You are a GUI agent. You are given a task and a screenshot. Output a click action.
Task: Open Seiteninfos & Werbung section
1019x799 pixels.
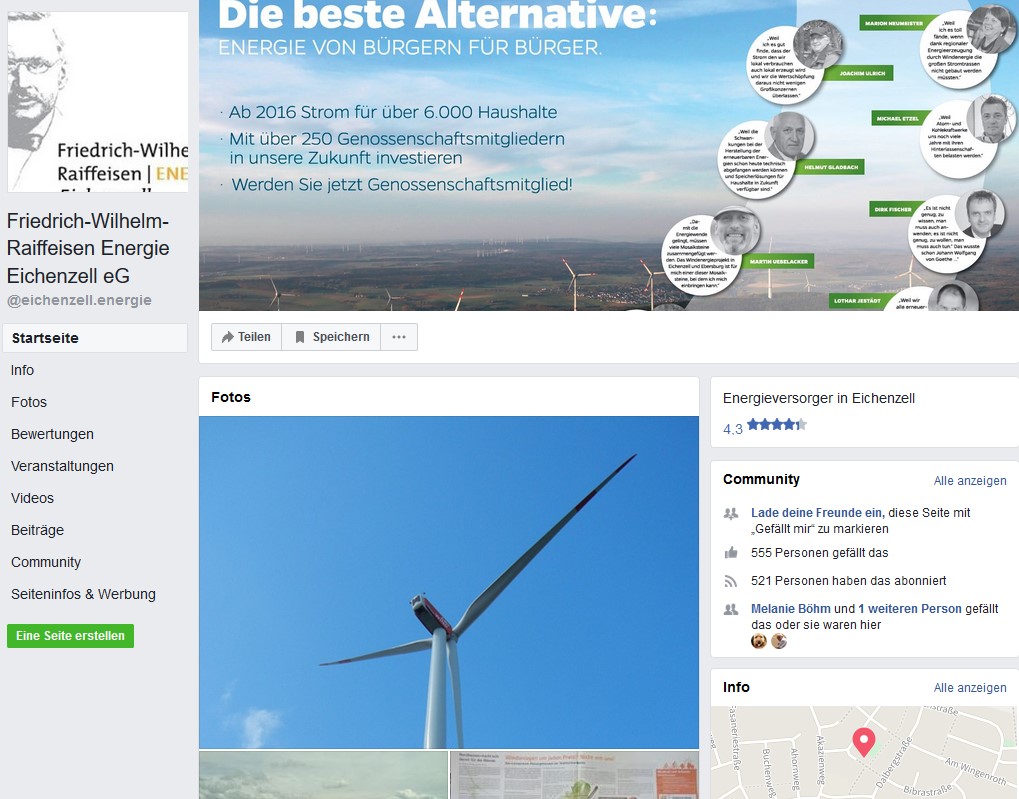83,594
